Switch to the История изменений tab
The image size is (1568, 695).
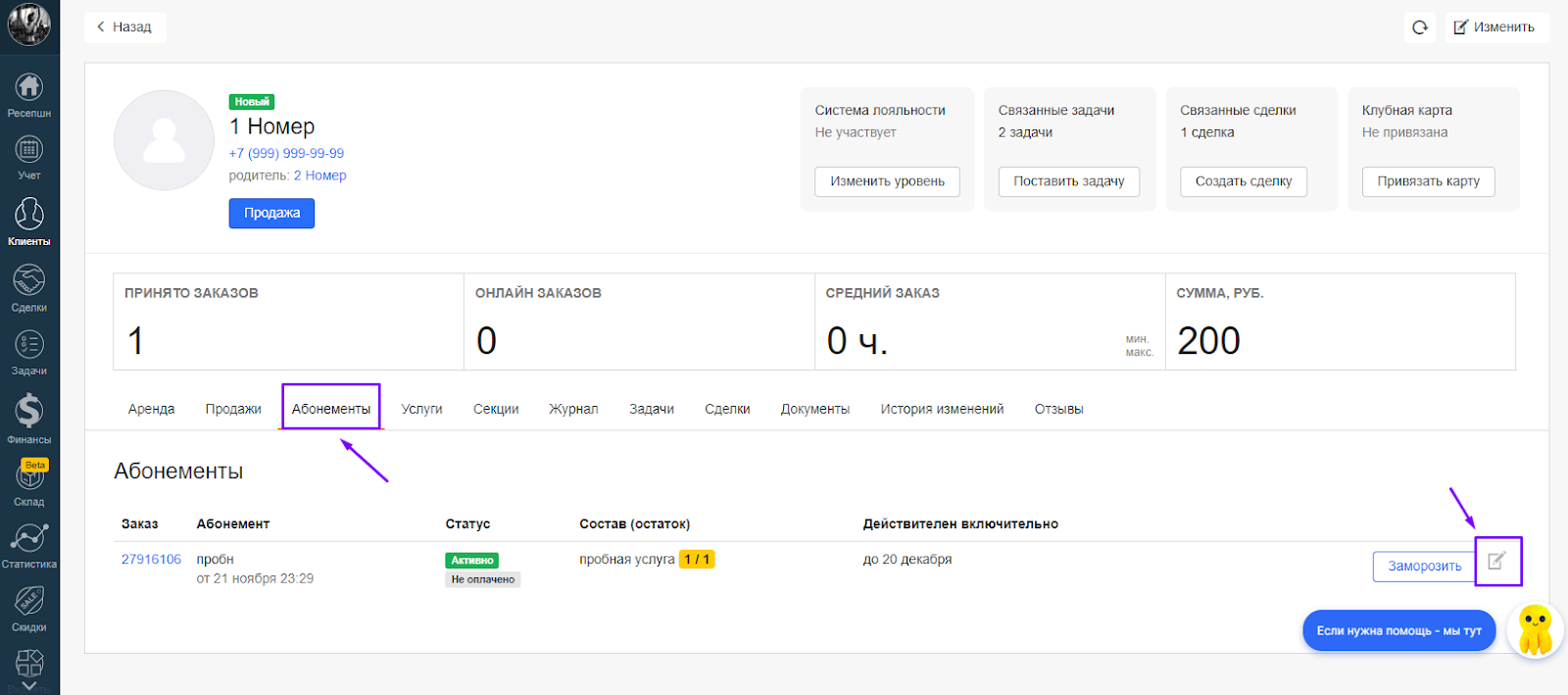click(942, 409)
